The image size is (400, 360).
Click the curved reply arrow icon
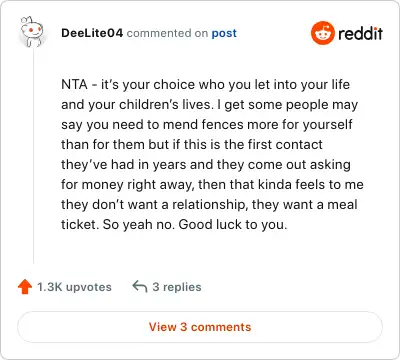[140, 287]
